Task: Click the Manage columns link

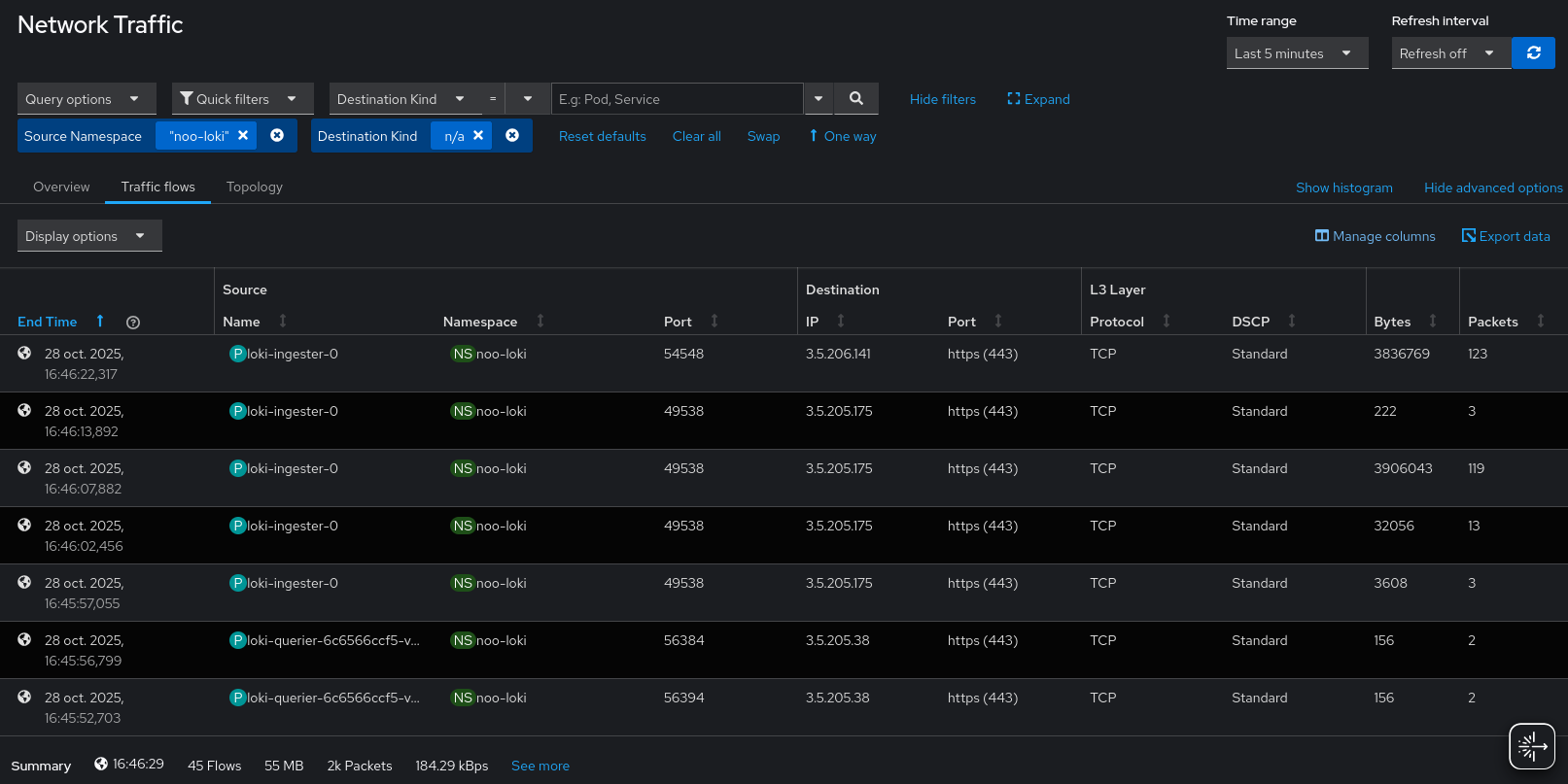Action: [x=1375, y=236]
